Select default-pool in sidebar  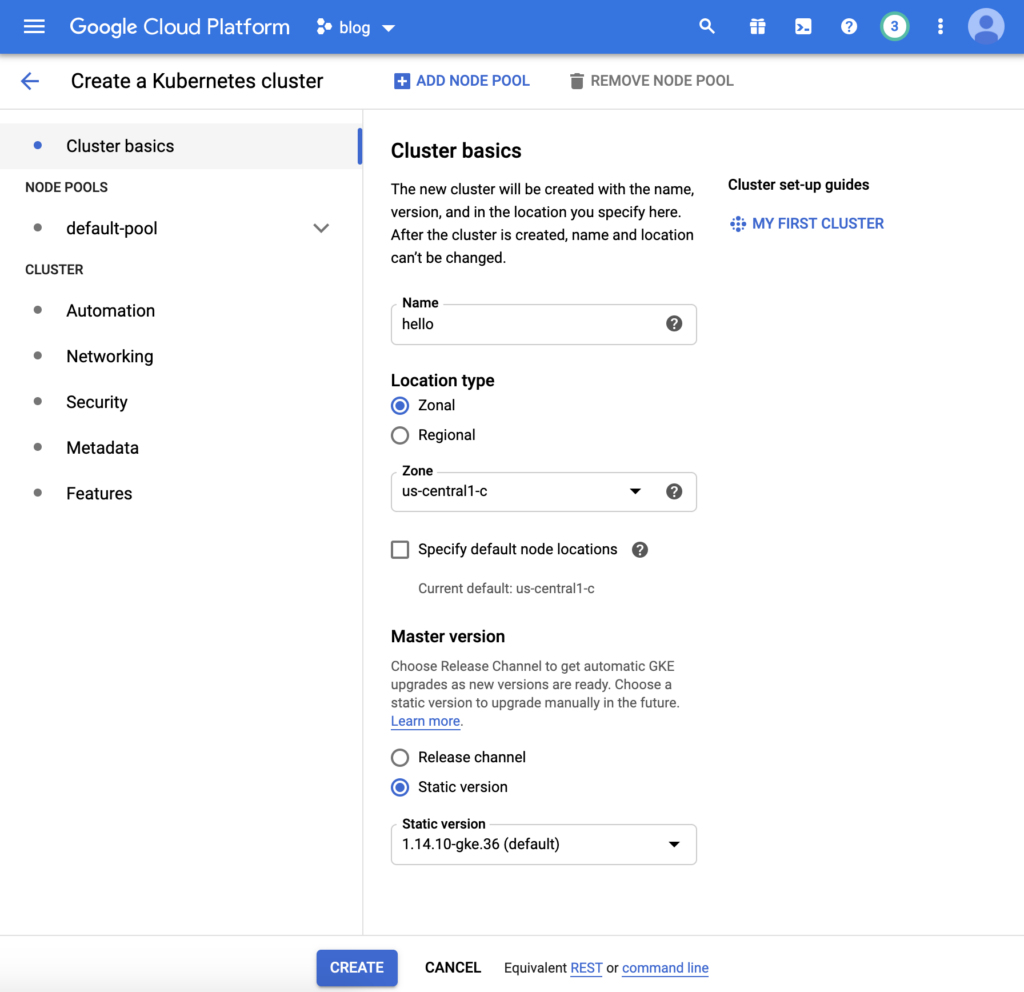[x=112, y=229]
